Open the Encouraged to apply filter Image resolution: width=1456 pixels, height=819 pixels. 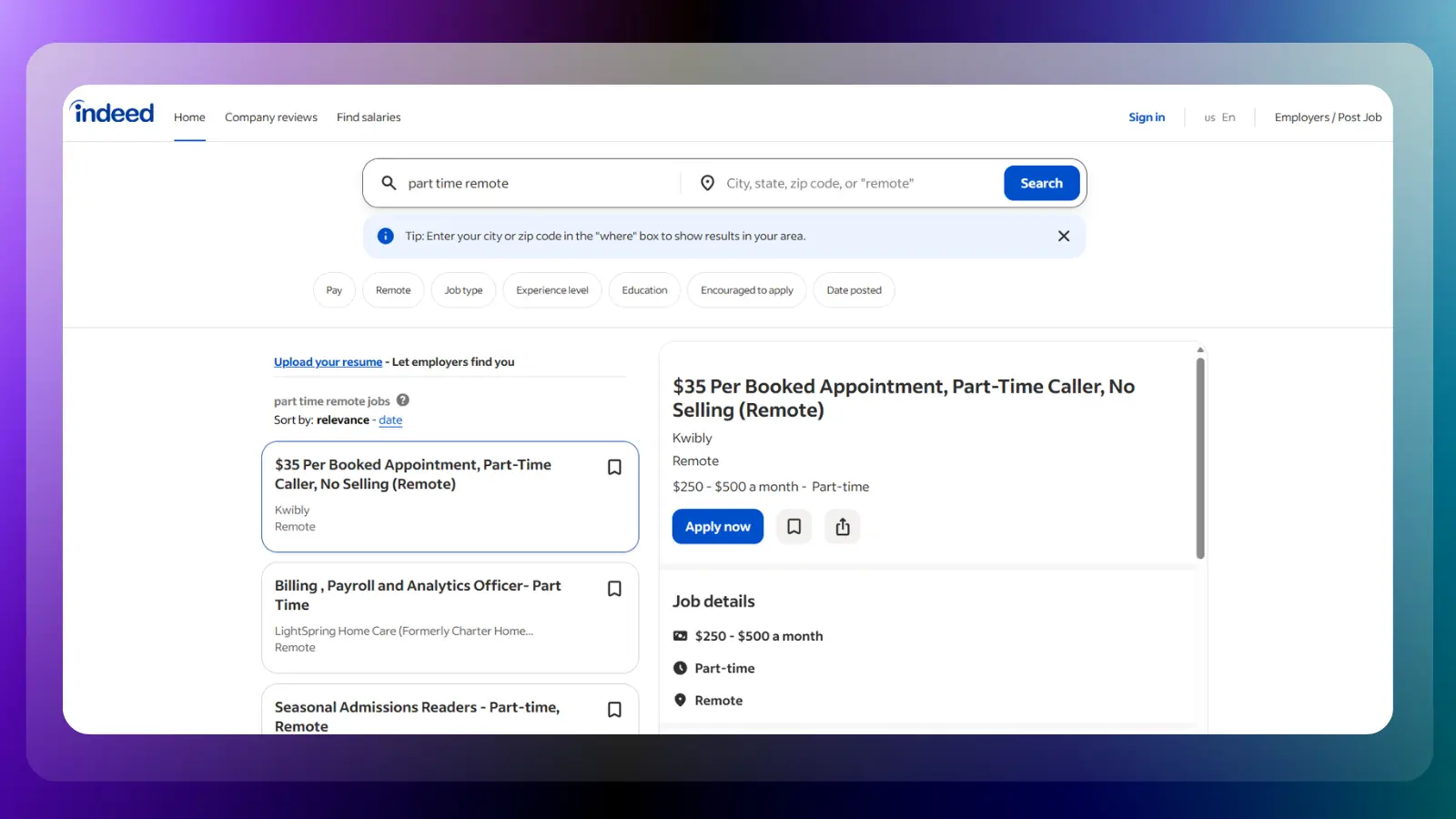747,290
